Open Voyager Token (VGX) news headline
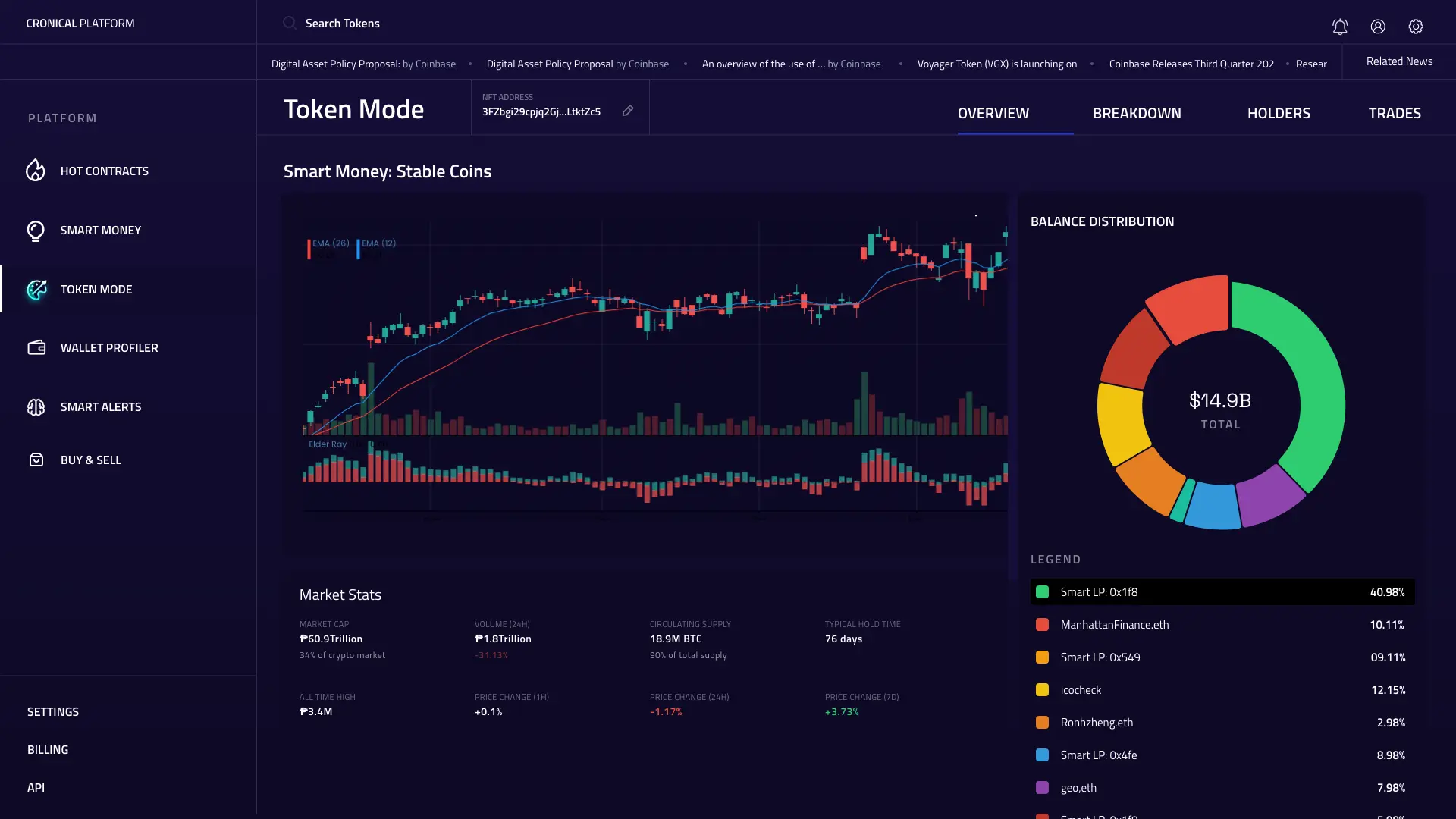 click(996, 64)
